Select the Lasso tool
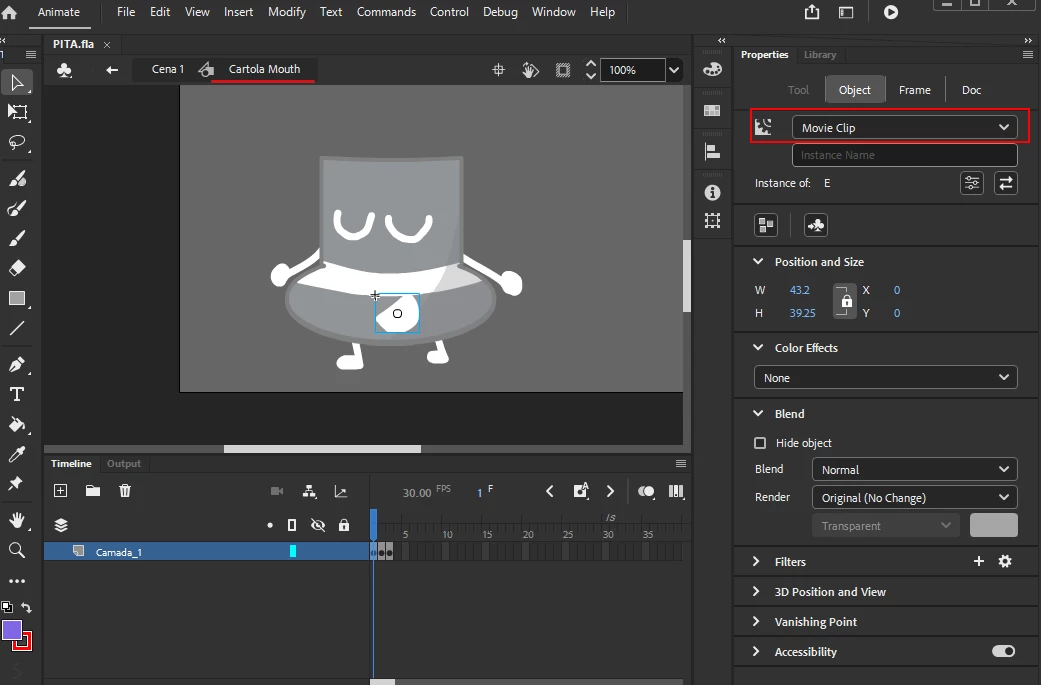This screenshot has width=1041, height=685. click(x=17, y=142)
